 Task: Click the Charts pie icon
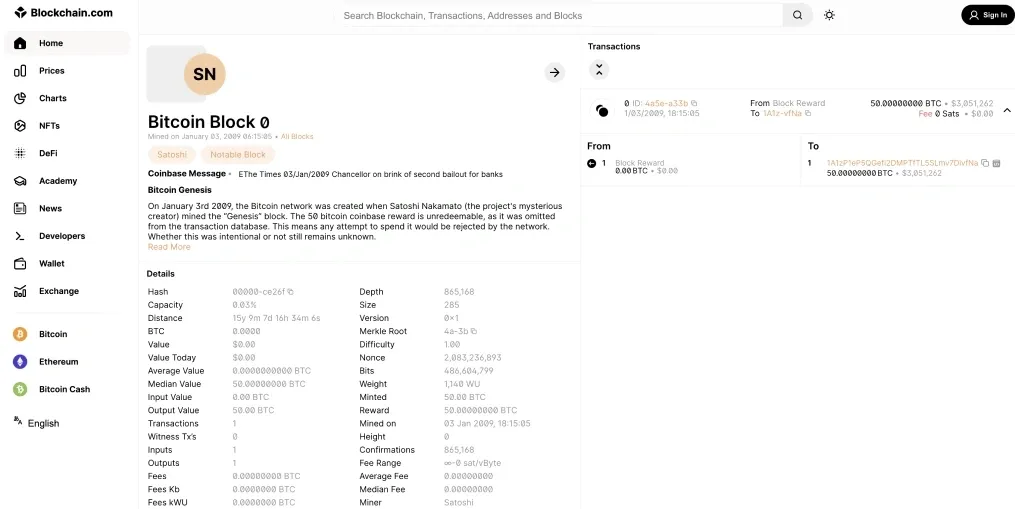point(20,98)
